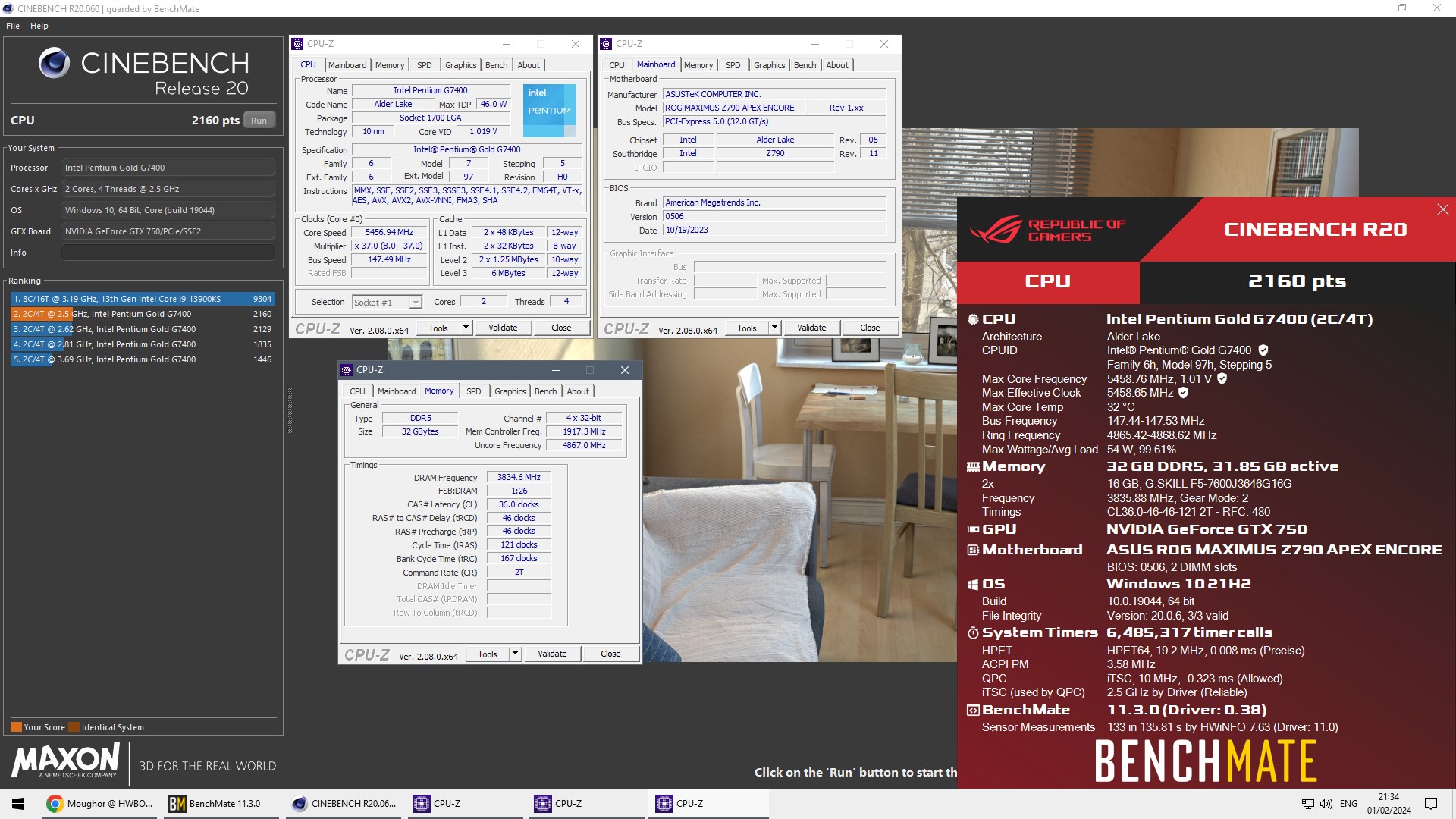Switch to Mainboard tab in CPU-Z CPU window
This screenshot has height=819, width=1456.
tap(347, 65)
